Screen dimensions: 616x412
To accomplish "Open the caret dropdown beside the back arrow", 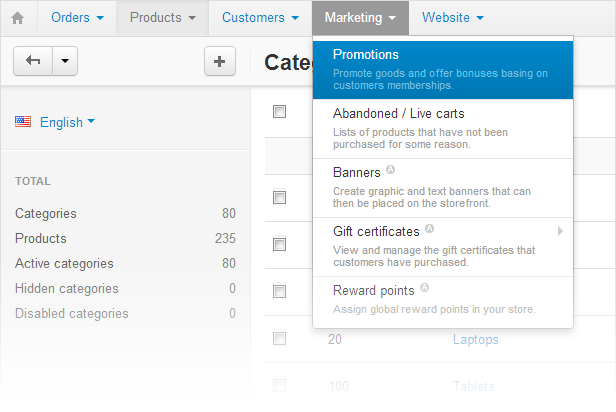I will click(x=64, y=61).
